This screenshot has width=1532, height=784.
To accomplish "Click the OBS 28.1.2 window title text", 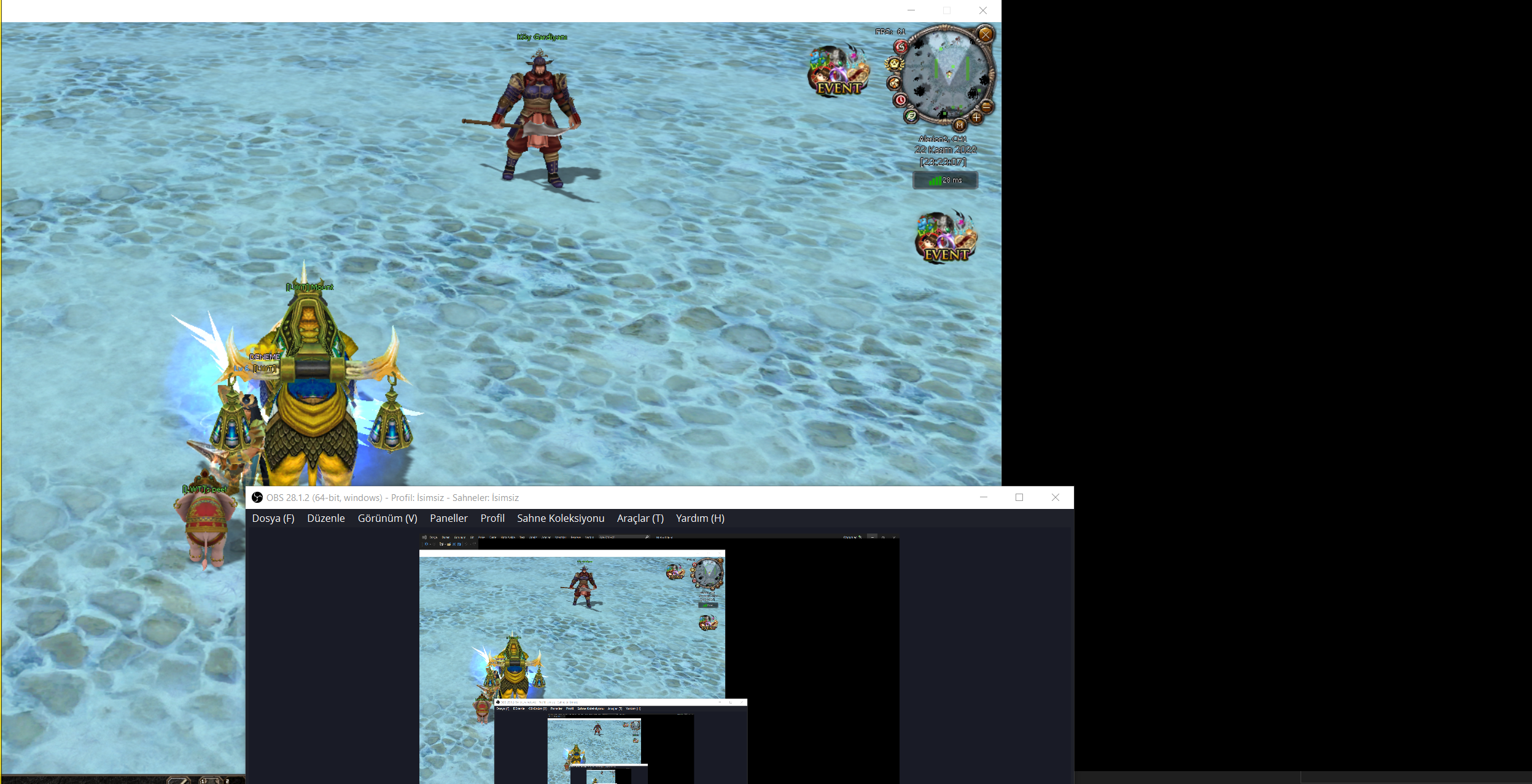I will pos(393,498).
